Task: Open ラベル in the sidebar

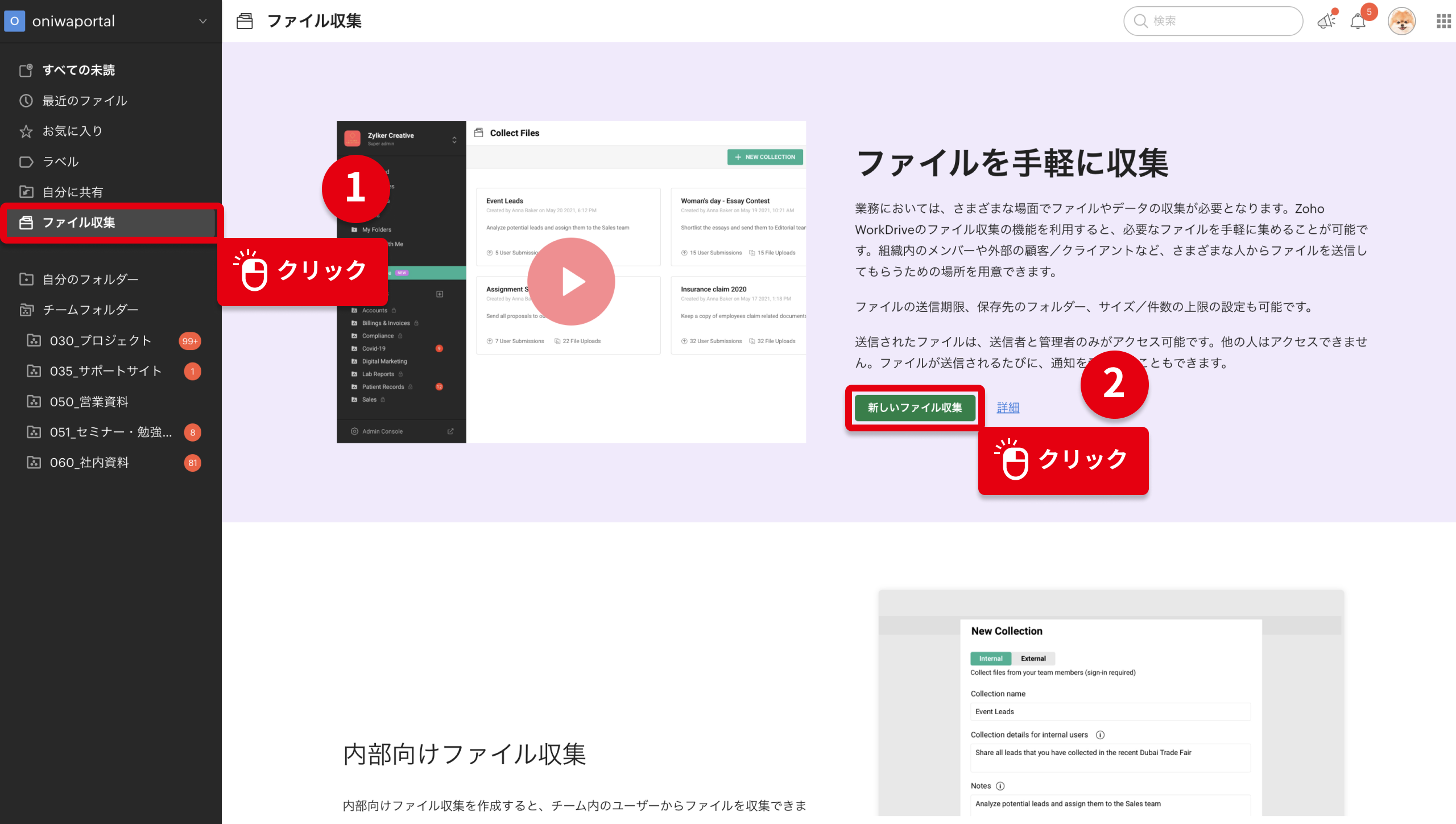Action: pyautogui.click(x=60, y=162)
